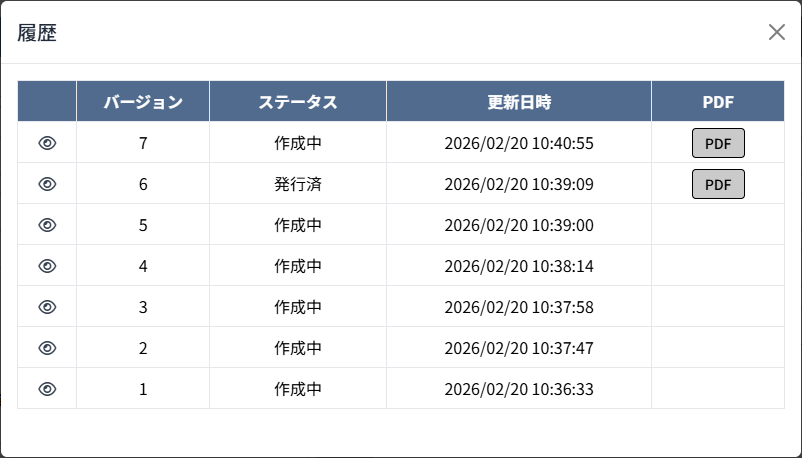Download the PDF for version 7
Screen dimensions: 802x458
[718, 143]
